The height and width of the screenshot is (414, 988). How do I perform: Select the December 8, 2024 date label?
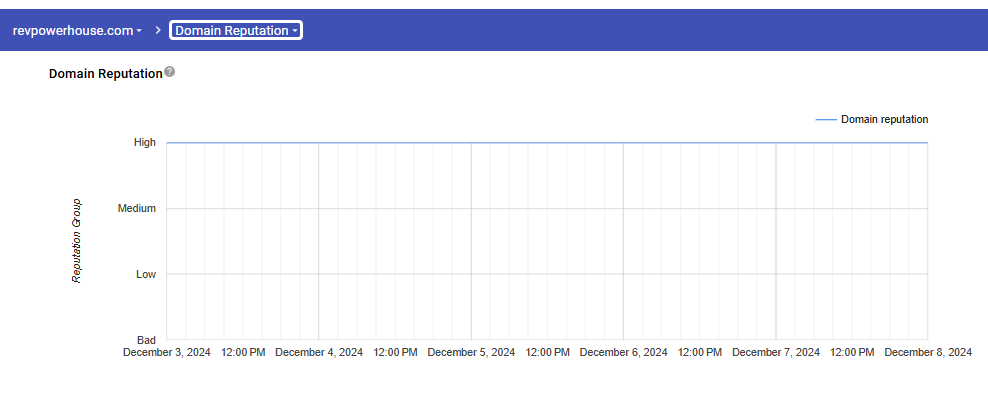(x=927, y=353)
